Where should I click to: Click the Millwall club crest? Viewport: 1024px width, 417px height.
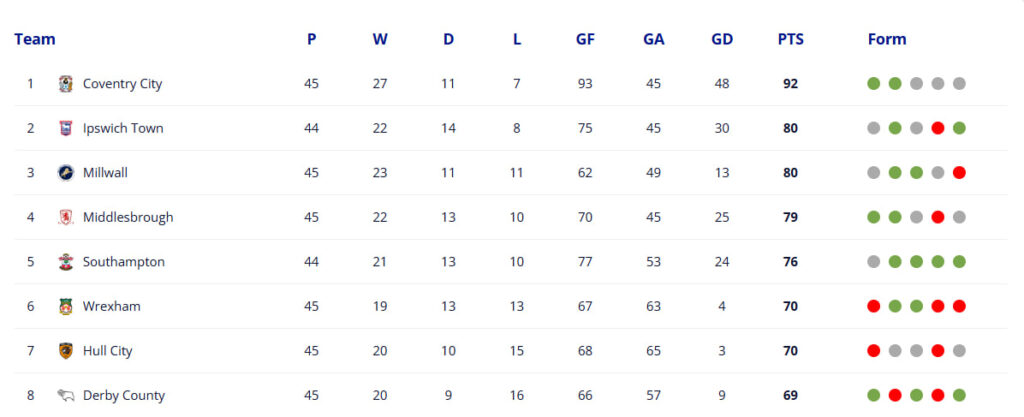click(x=66, y=173)
